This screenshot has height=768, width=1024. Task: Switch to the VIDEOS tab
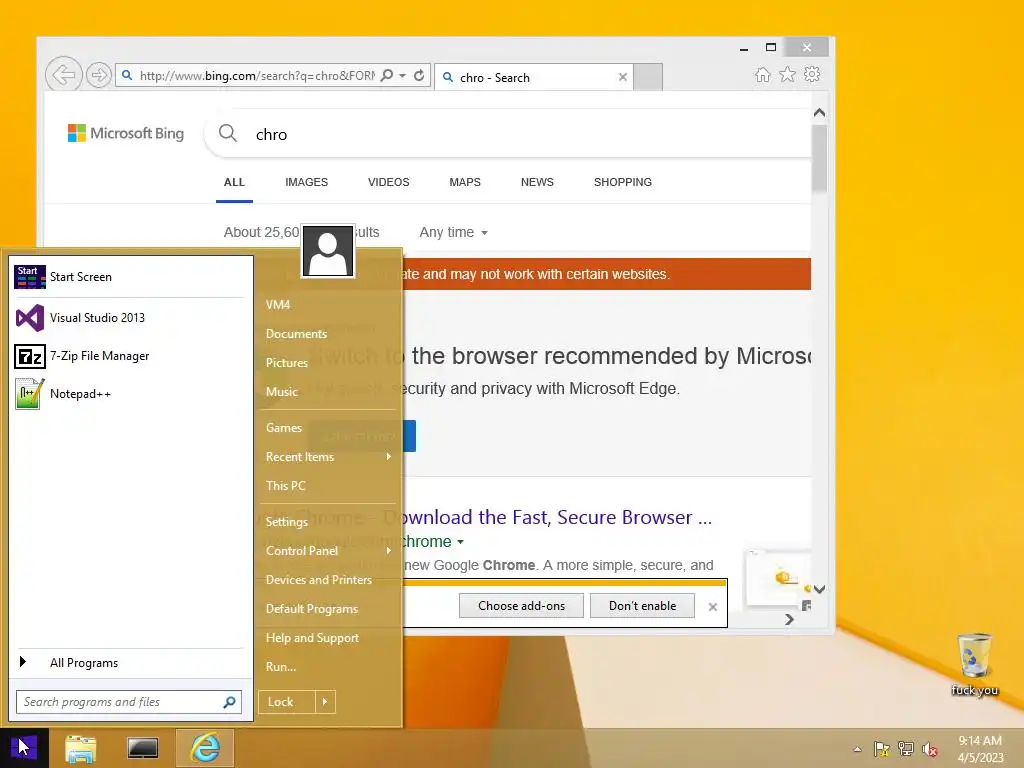[389, 182]
